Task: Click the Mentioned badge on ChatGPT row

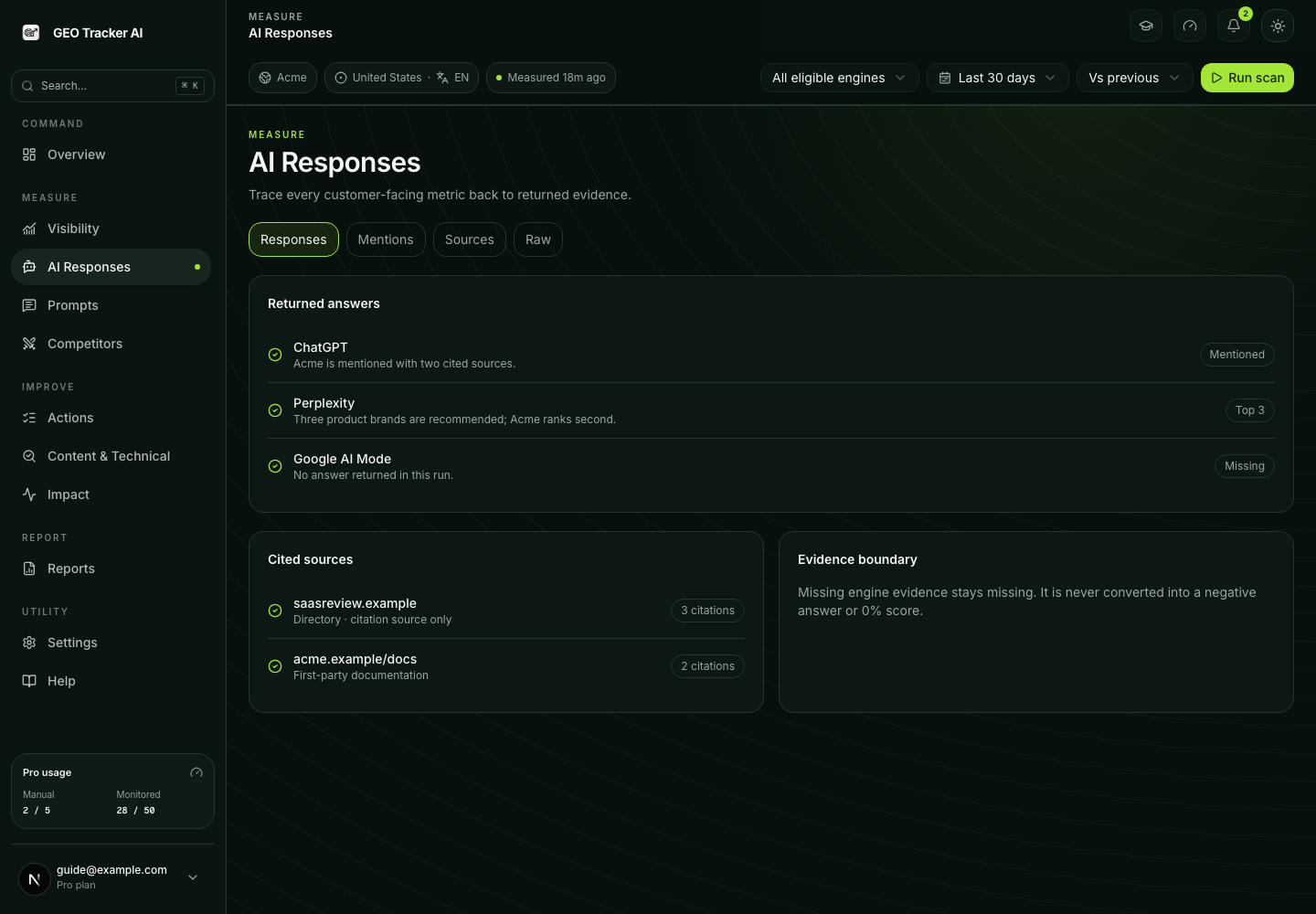Action: pos(1237,355)
